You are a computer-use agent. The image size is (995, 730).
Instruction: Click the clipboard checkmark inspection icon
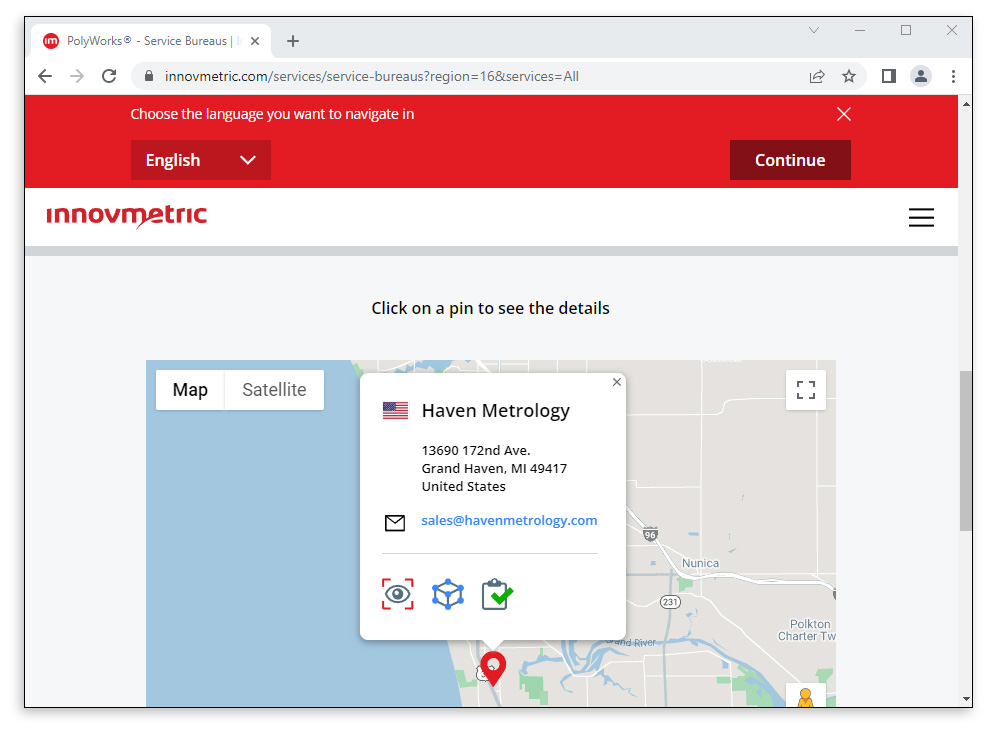coord(497,594)
